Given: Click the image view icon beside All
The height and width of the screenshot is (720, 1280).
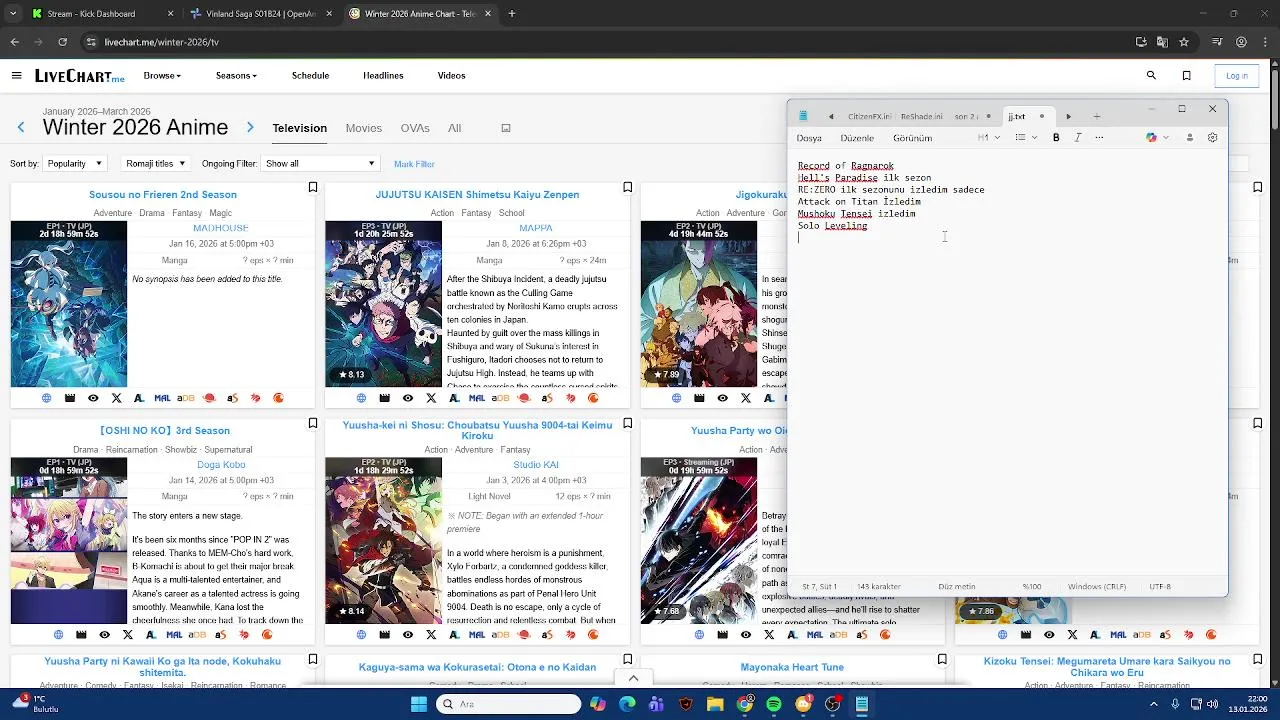Looking at the screenshot, I should coord(506,128).
